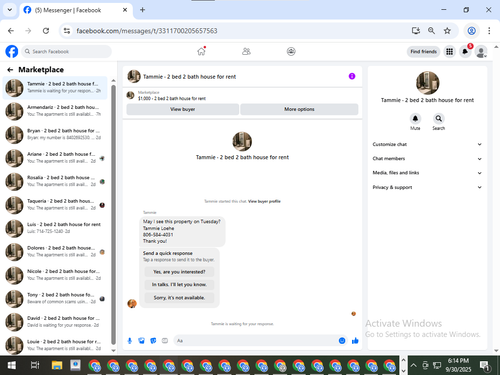Click the More options button
Image resolution: width=500 pixels, height=375 pixels.
299,109
